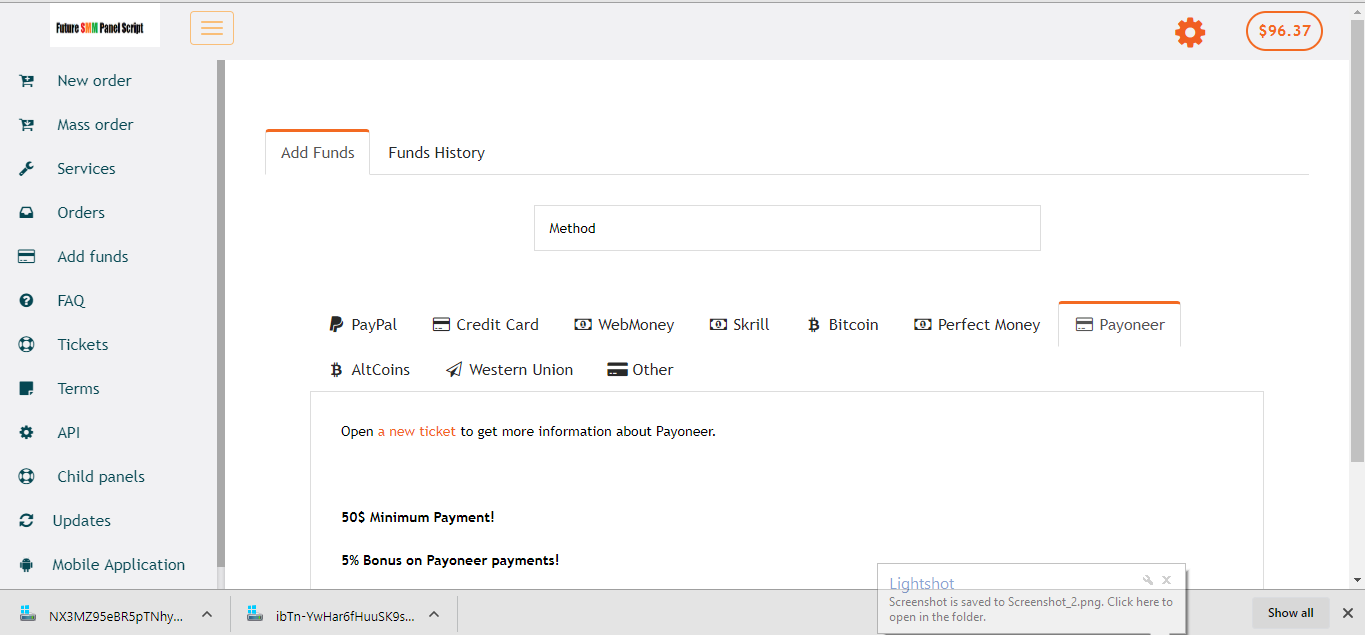This screenshot has width=1365, height=635.
Task: Switch to the Funds History tab
Action: coord(436,153)
